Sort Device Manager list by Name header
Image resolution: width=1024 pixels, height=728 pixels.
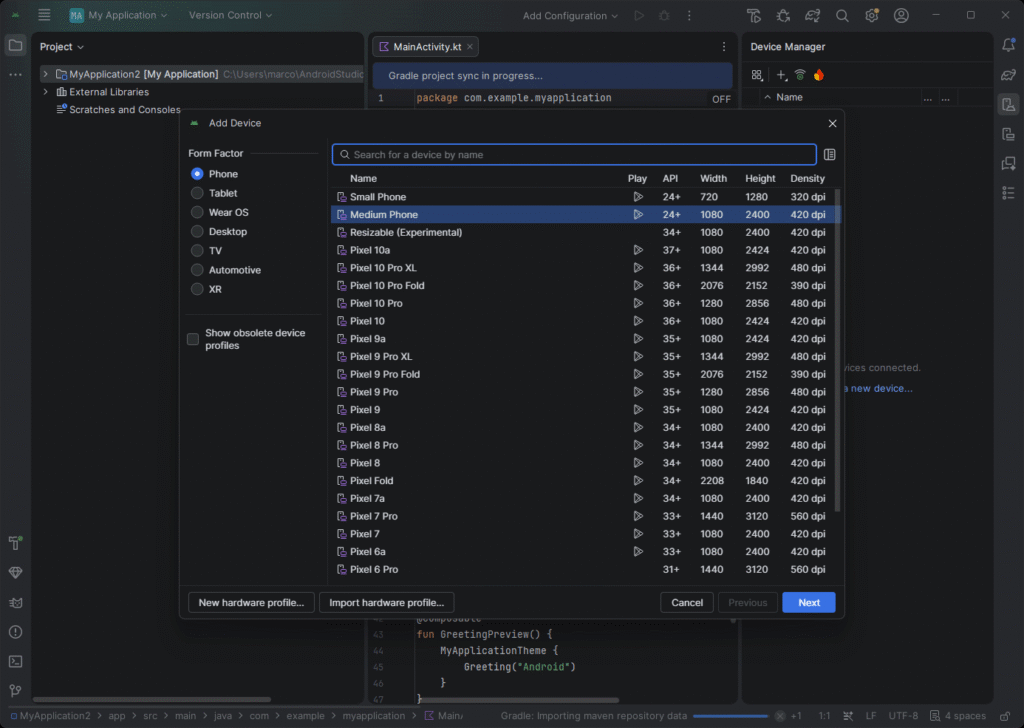[x=789, y=97]
